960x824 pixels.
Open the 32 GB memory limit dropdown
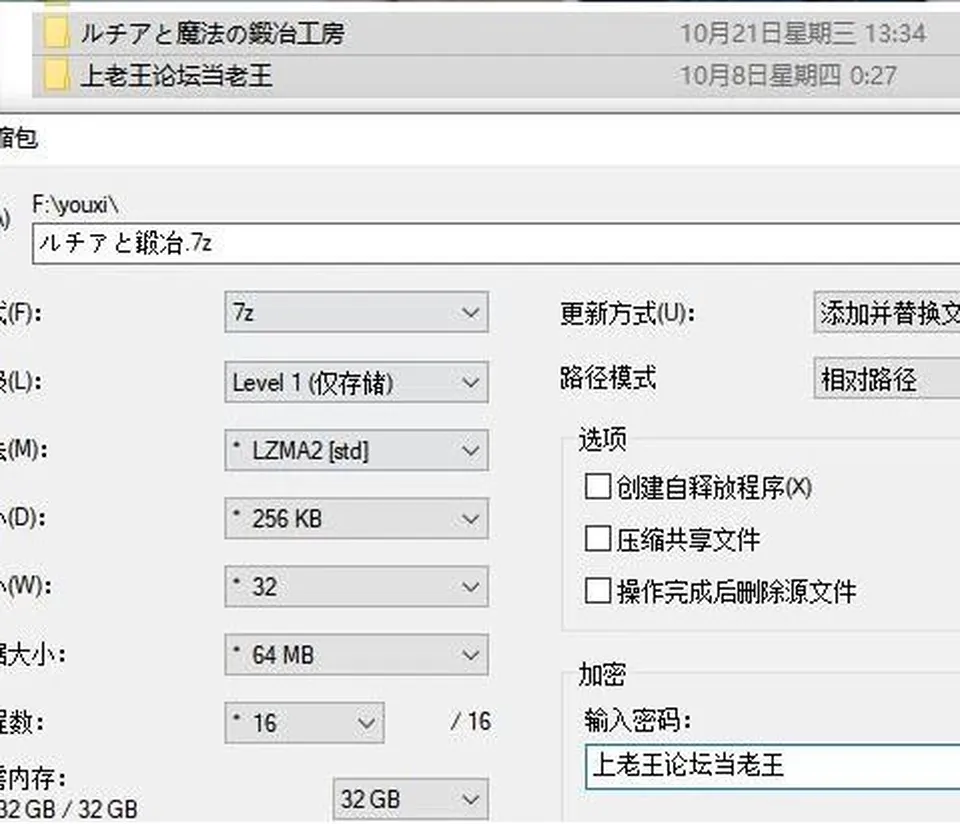(x=411, y=799)
